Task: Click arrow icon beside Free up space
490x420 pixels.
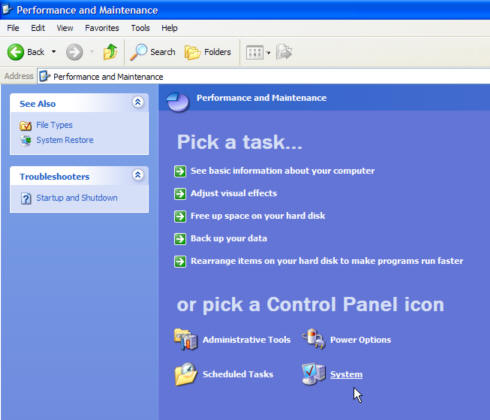Action: pos(180,216)
